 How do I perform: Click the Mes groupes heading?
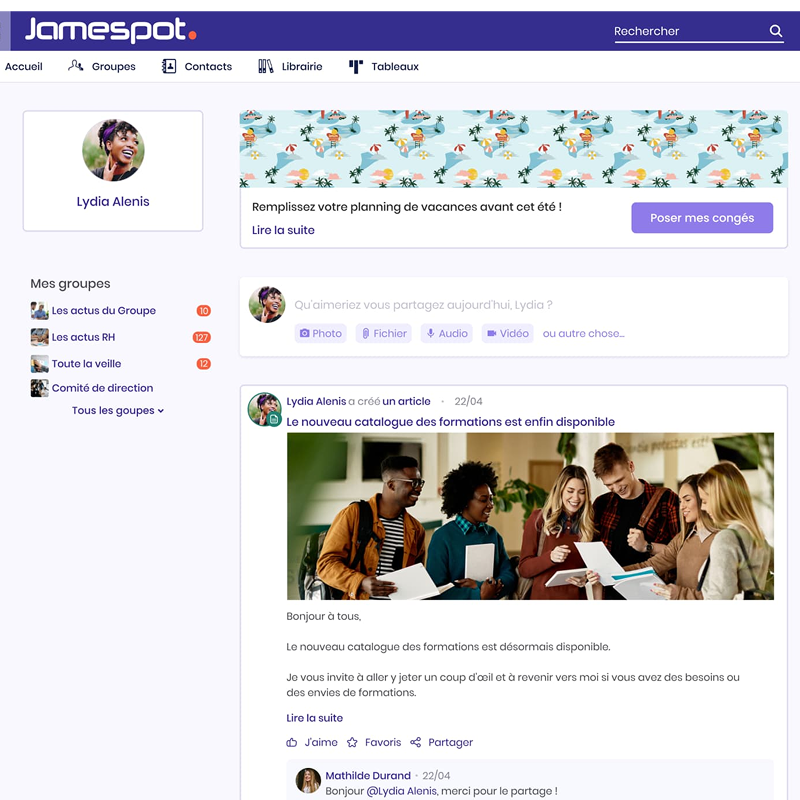click(70, 284)
